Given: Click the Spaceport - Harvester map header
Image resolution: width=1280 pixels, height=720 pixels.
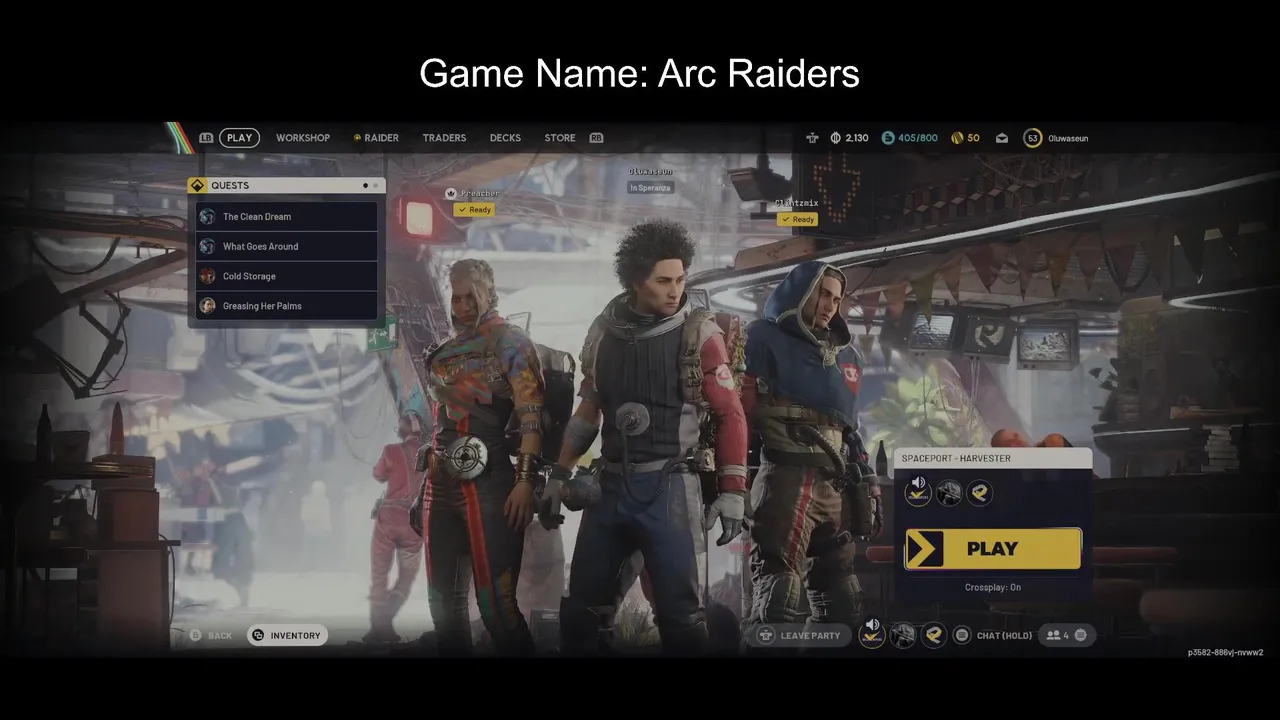Looking at the screenshot, I should (993, 458).
